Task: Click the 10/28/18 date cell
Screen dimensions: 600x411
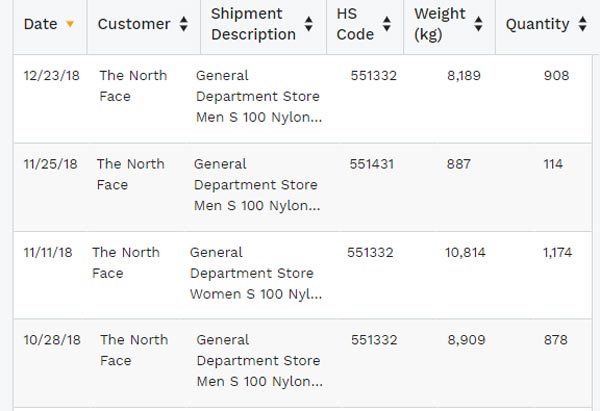Action: coord(50,340)
